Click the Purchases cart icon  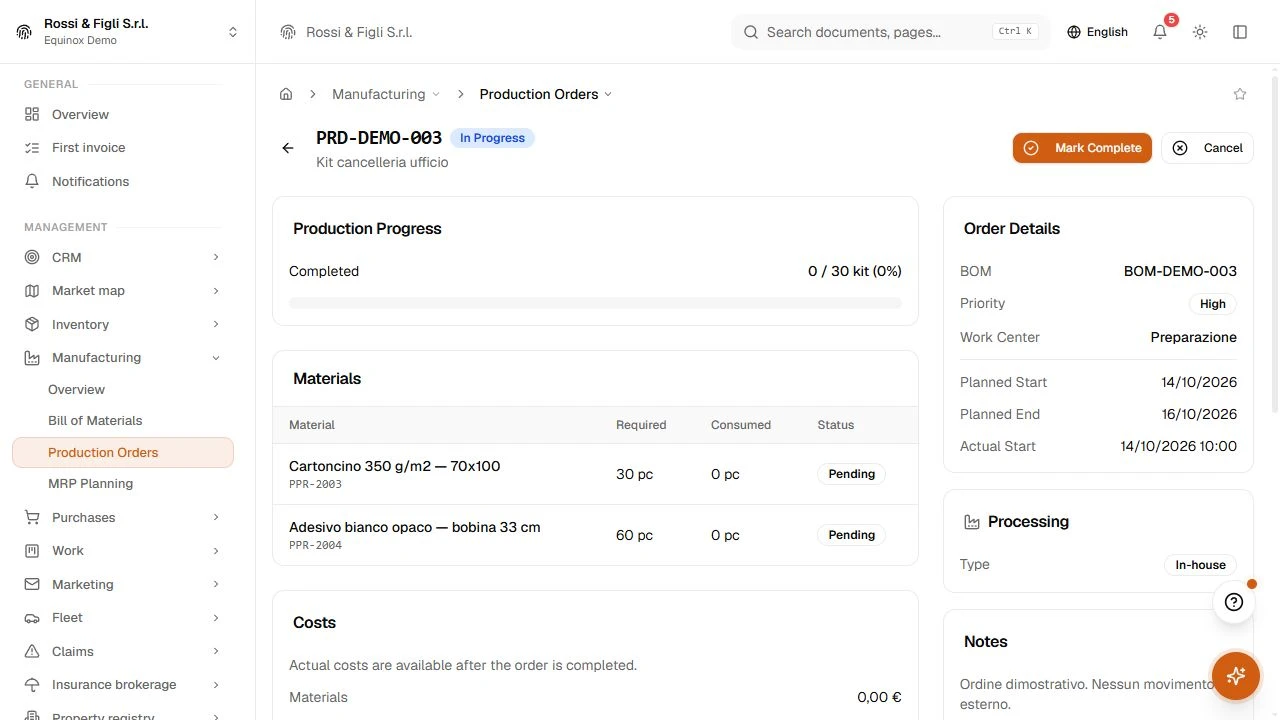[32, 517]
